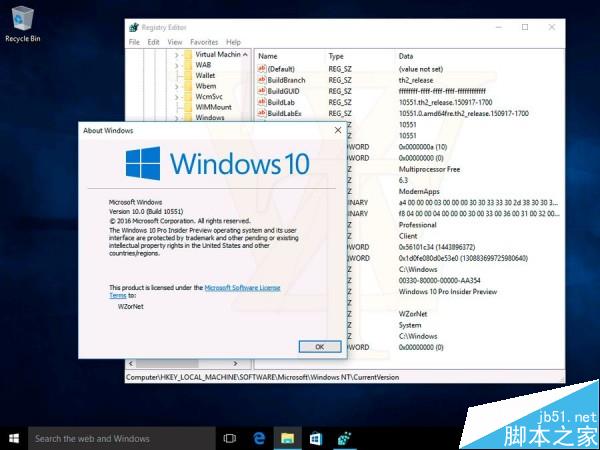Select the Wallet tree item label
Image resolution: width=600 pixels, height=450 pixels.
point(205,75)
